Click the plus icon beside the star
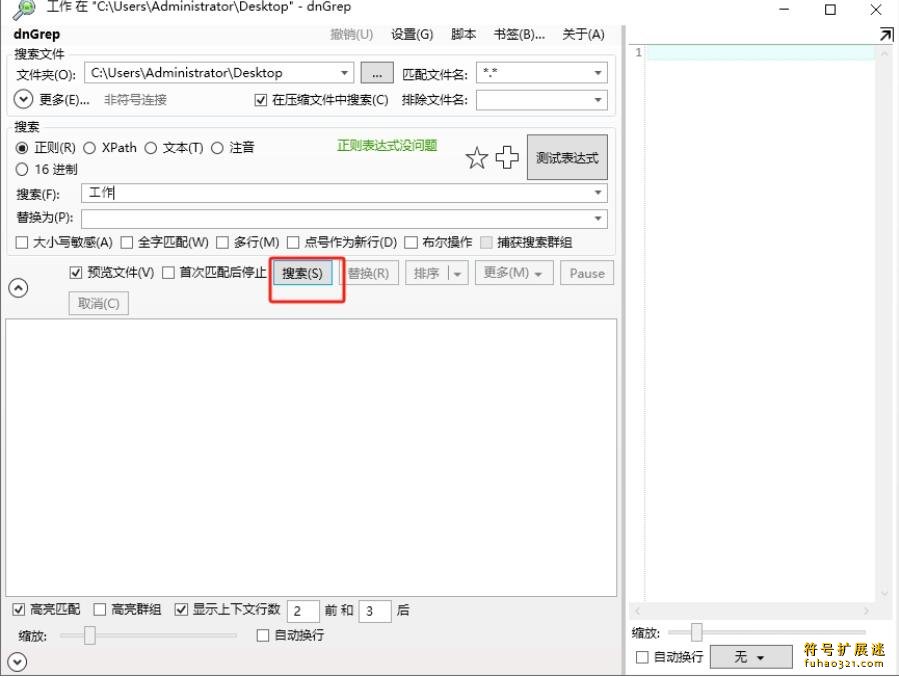The height and width of the screenshot is (678, 899). click(x=507, y=157)
